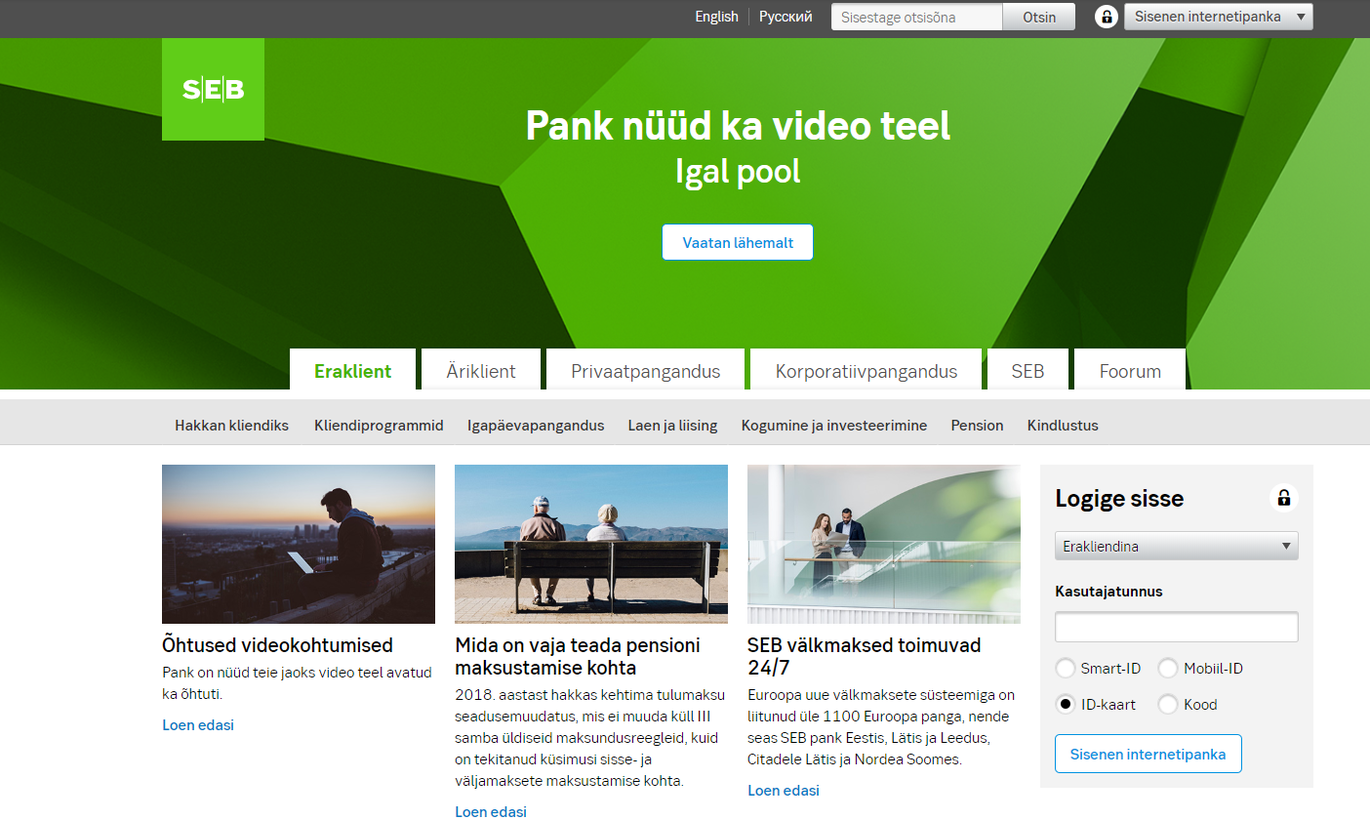Click the Pank nüüd ka video teel heading
Viewport: 1370px width, 820px height.
(738, 126)
